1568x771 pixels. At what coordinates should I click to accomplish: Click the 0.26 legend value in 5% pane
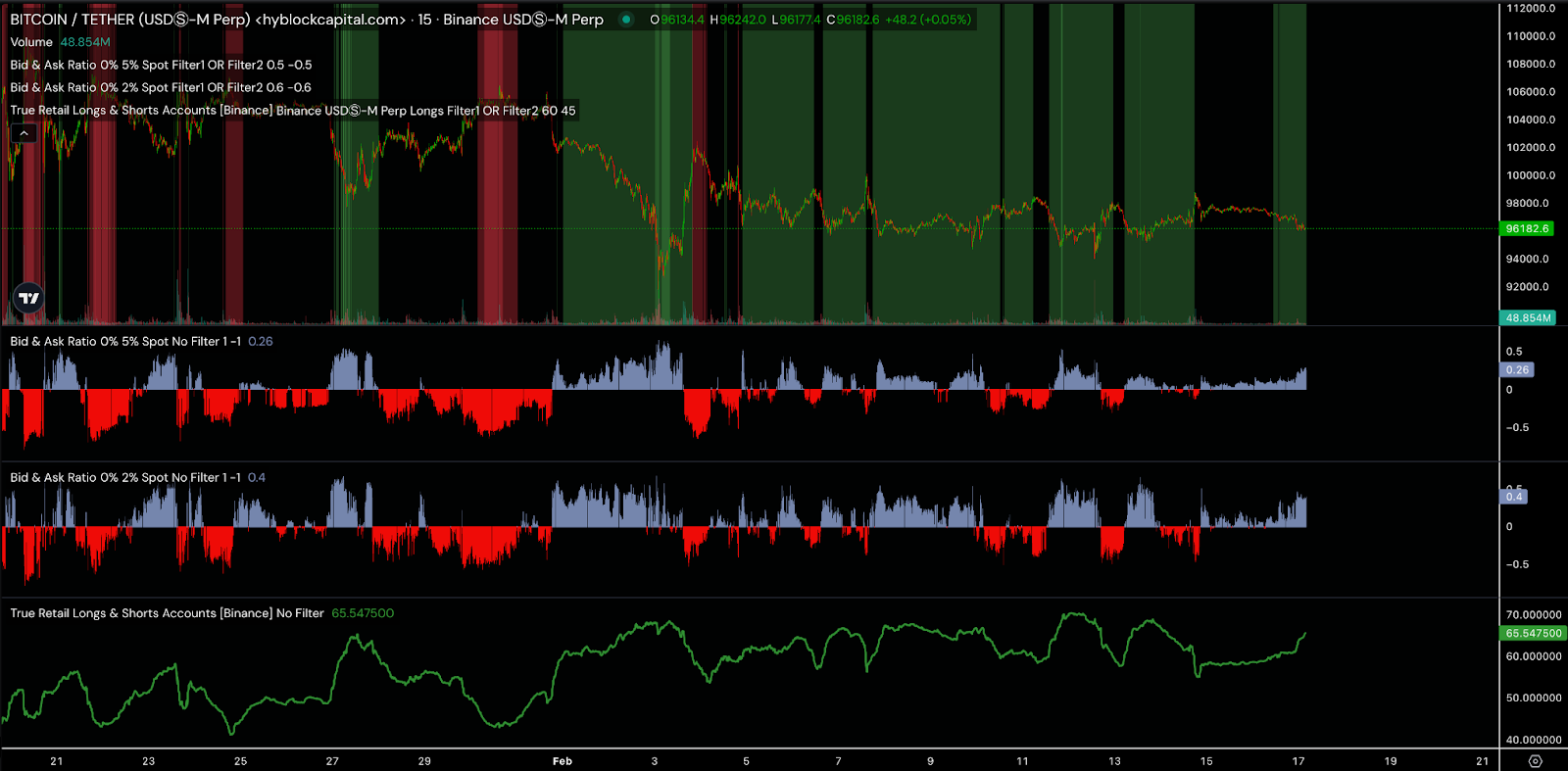(x=261, y=341)
